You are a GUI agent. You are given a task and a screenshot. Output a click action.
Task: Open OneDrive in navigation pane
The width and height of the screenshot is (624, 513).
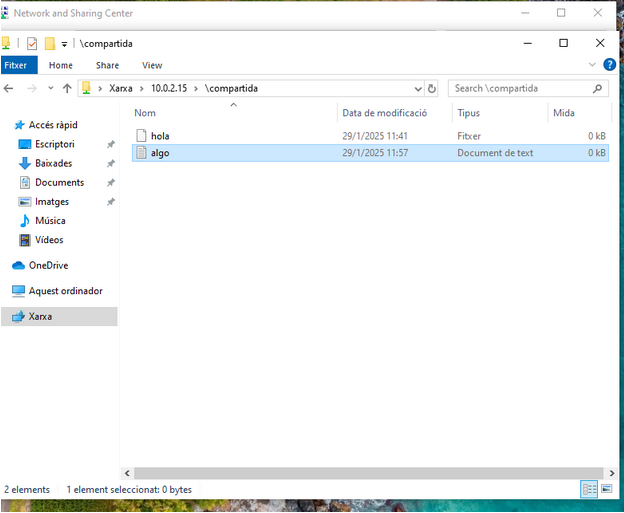[48, 265]
